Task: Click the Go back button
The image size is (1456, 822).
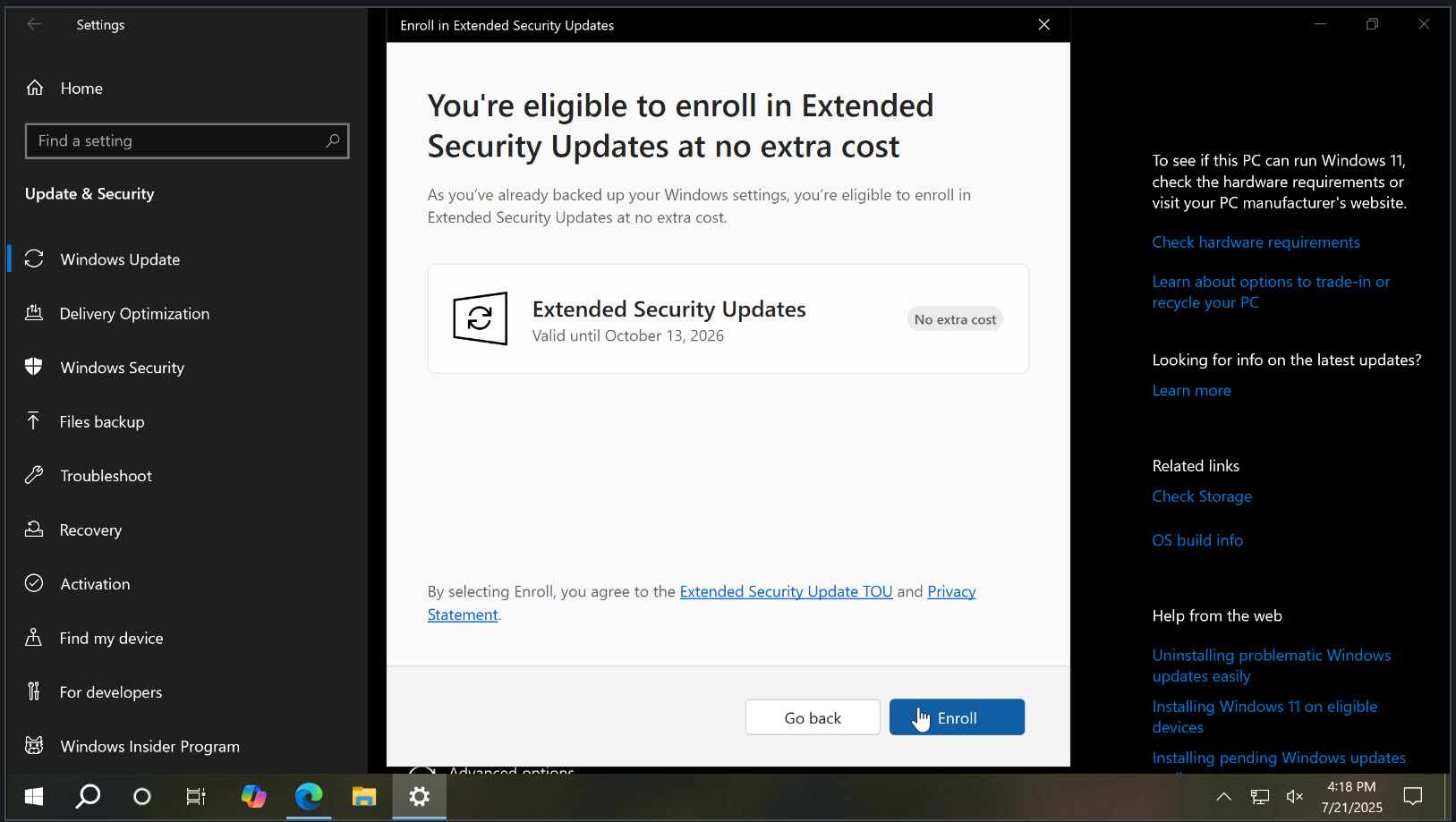Action: coord(812,716)
